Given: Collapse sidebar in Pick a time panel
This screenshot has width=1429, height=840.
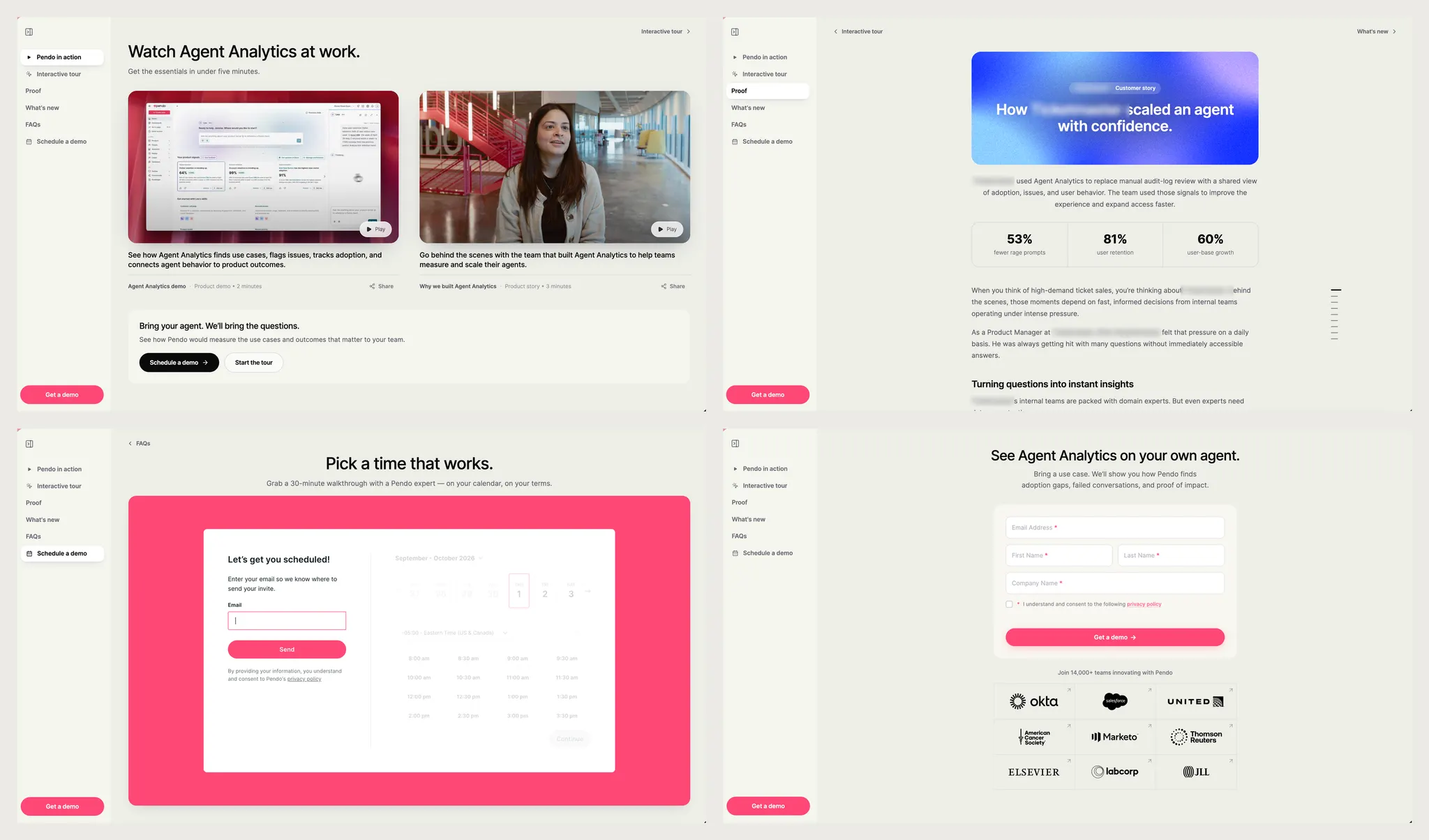Looking at the screenshot, I should tap(29, 444).
